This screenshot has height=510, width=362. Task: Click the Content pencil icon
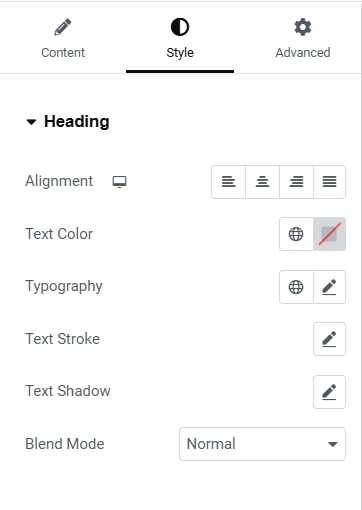point(63,27)
